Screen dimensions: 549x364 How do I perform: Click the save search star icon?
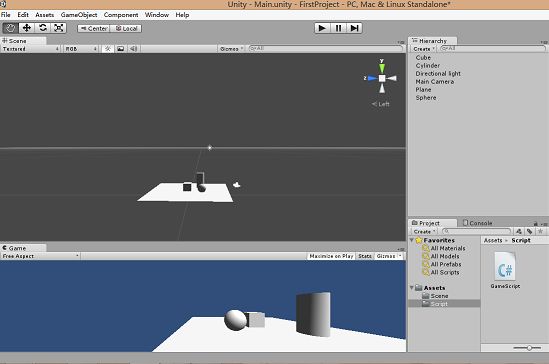coord(541,231)
